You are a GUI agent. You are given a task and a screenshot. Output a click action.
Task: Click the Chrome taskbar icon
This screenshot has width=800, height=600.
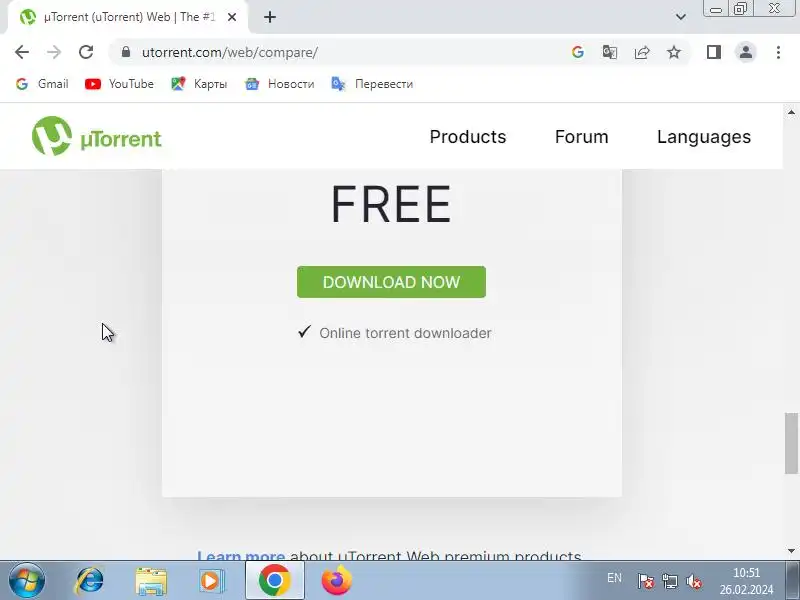tap(274, 581)
